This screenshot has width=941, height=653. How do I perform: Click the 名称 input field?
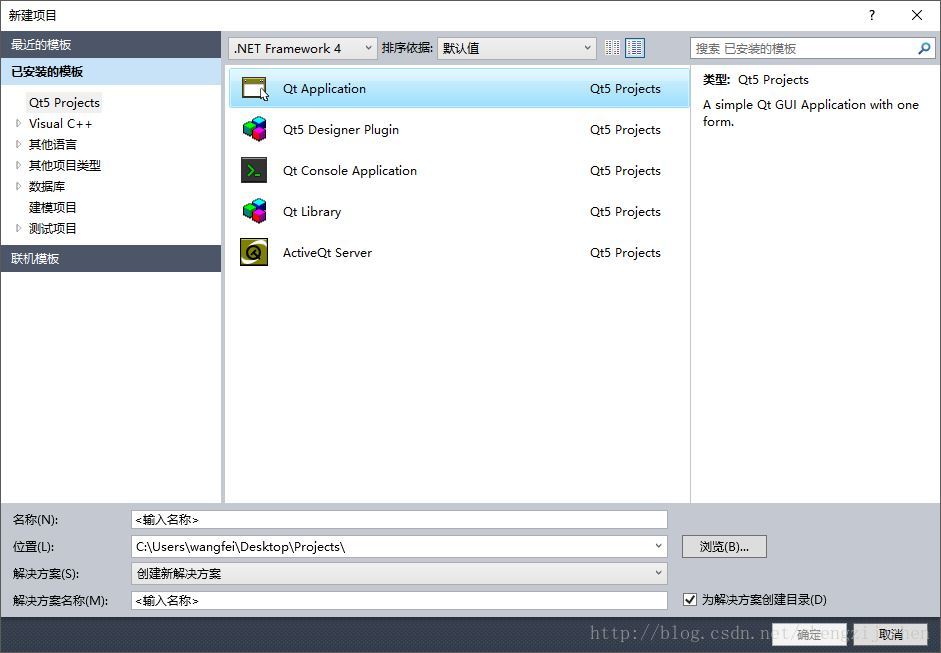coord(399,519)
